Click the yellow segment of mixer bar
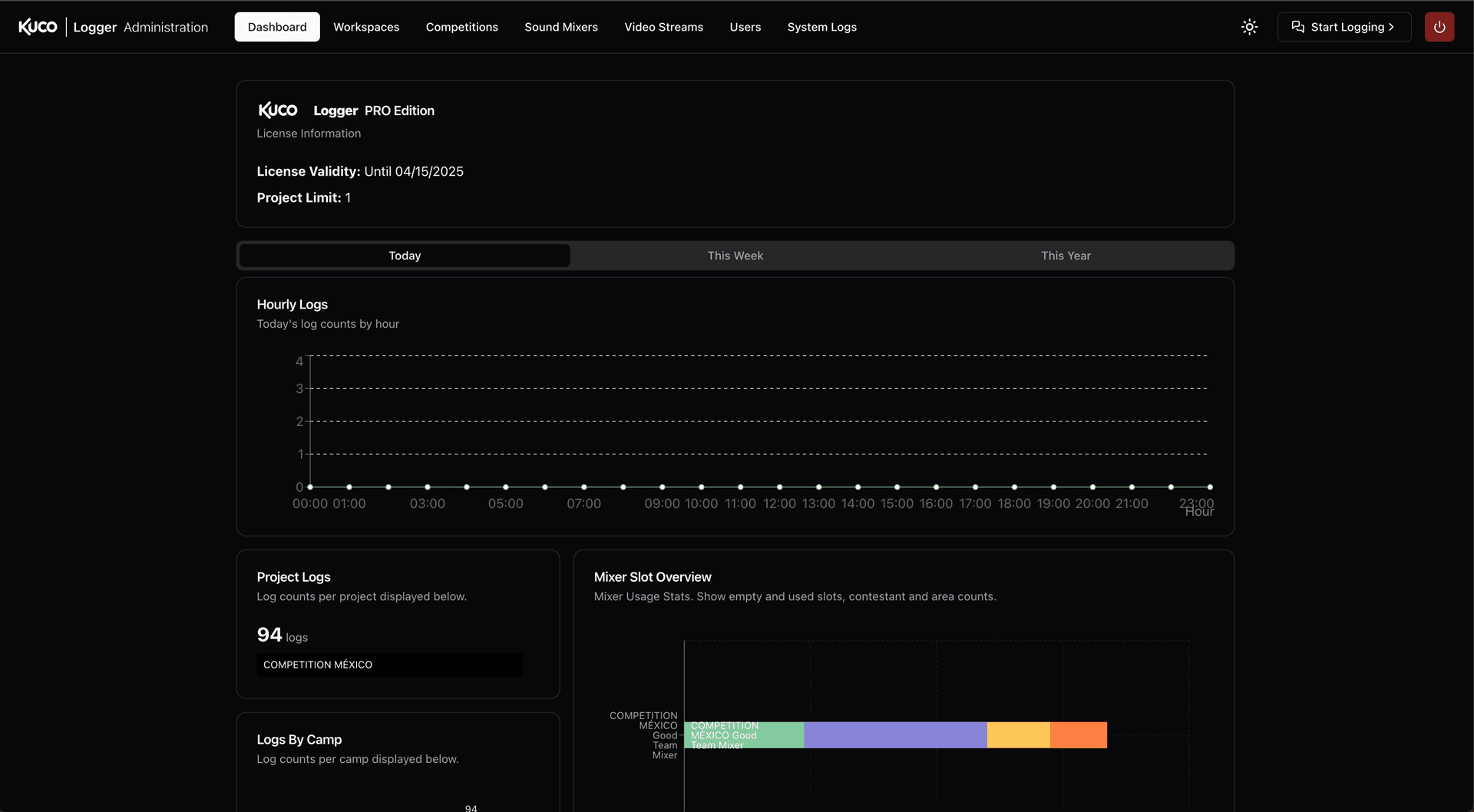 tap(1018, 735)
